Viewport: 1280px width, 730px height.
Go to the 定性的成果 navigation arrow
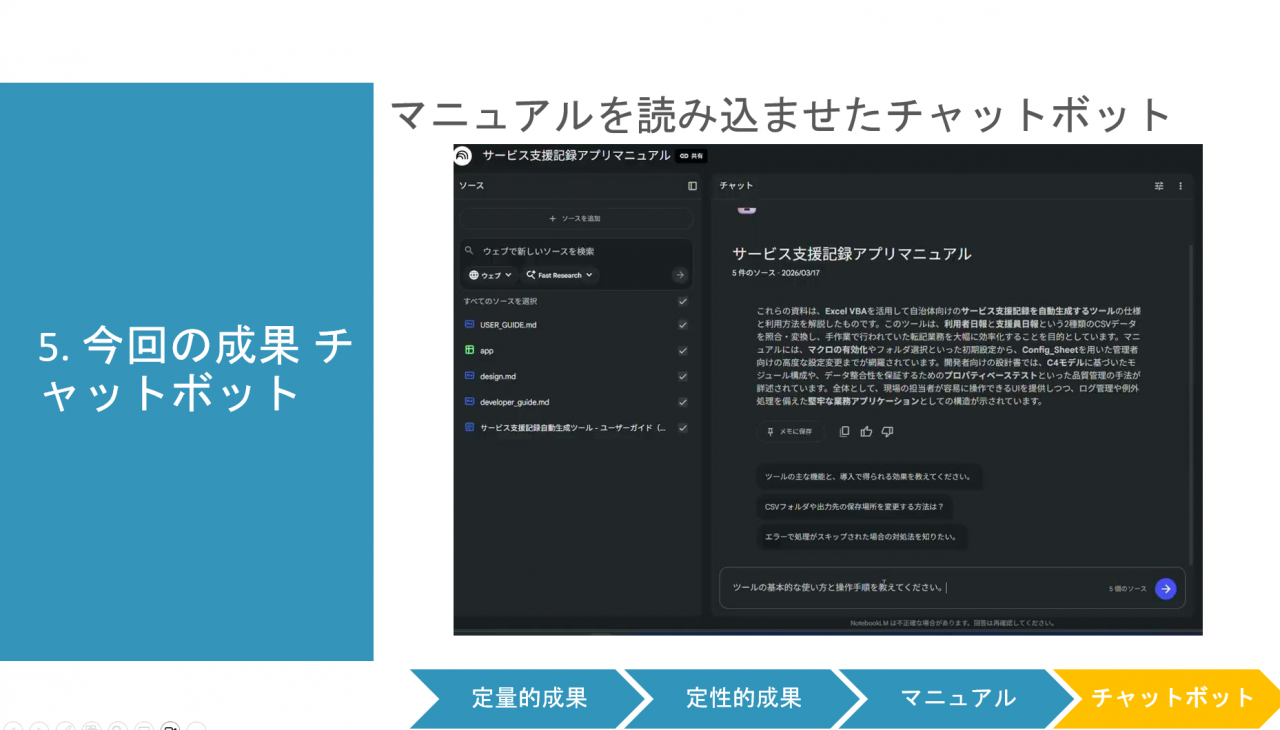point(743,698)
